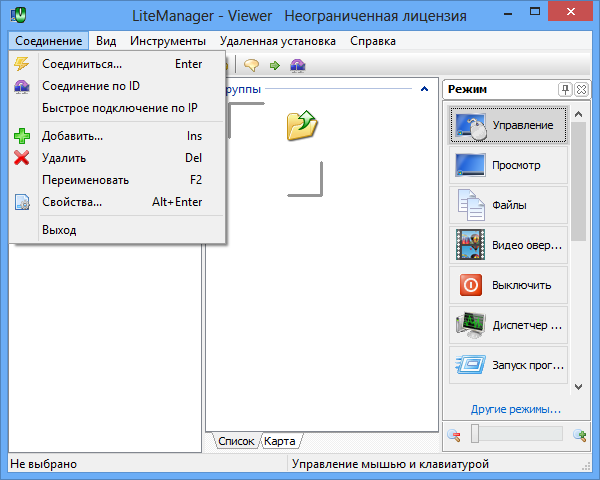The height and width of the screenshot is (480, 600).
Task: Click the Режим panel scrollbar thumb
Action: (579, 181)
